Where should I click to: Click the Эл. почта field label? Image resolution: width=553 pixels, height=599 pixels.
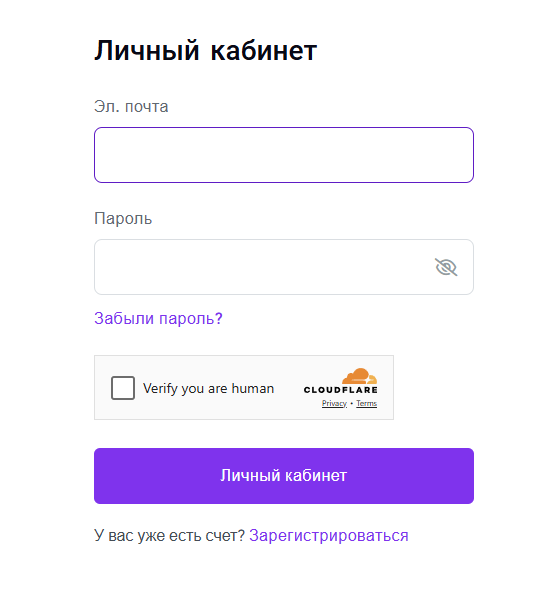[131, 107]
